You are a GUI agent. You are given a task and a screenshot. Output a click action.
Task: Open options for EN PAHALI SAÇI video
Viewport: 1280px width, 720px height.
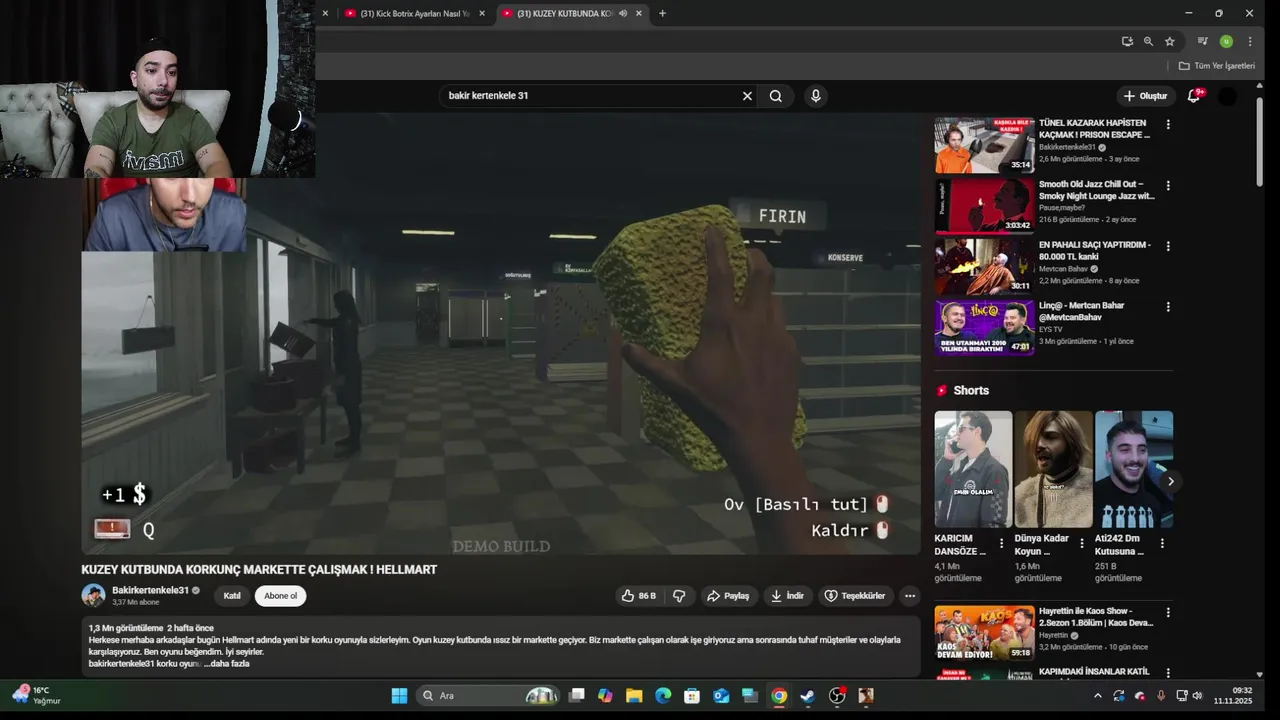coord(1168,246)
